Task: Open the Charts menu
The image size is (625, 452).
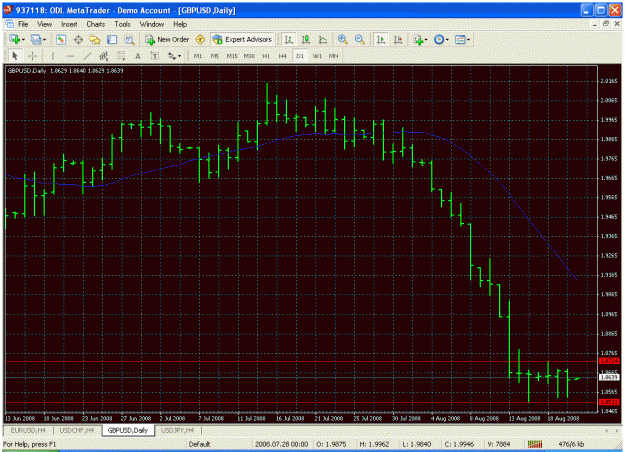Action: (96, 24)
